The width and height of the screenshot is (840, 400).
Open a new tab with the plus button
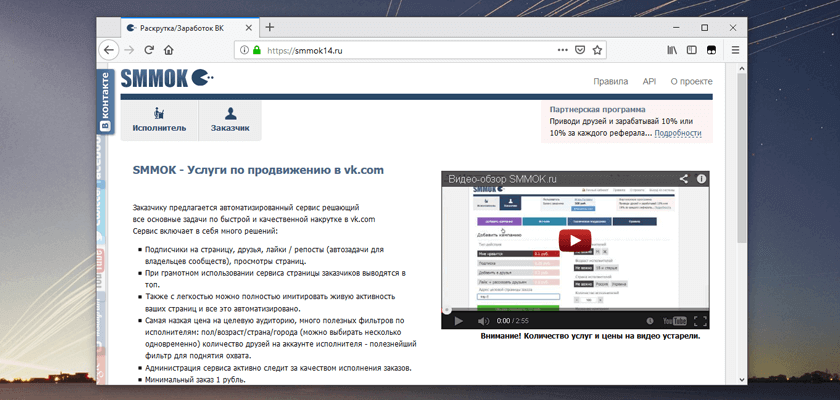tap(270, 27)
